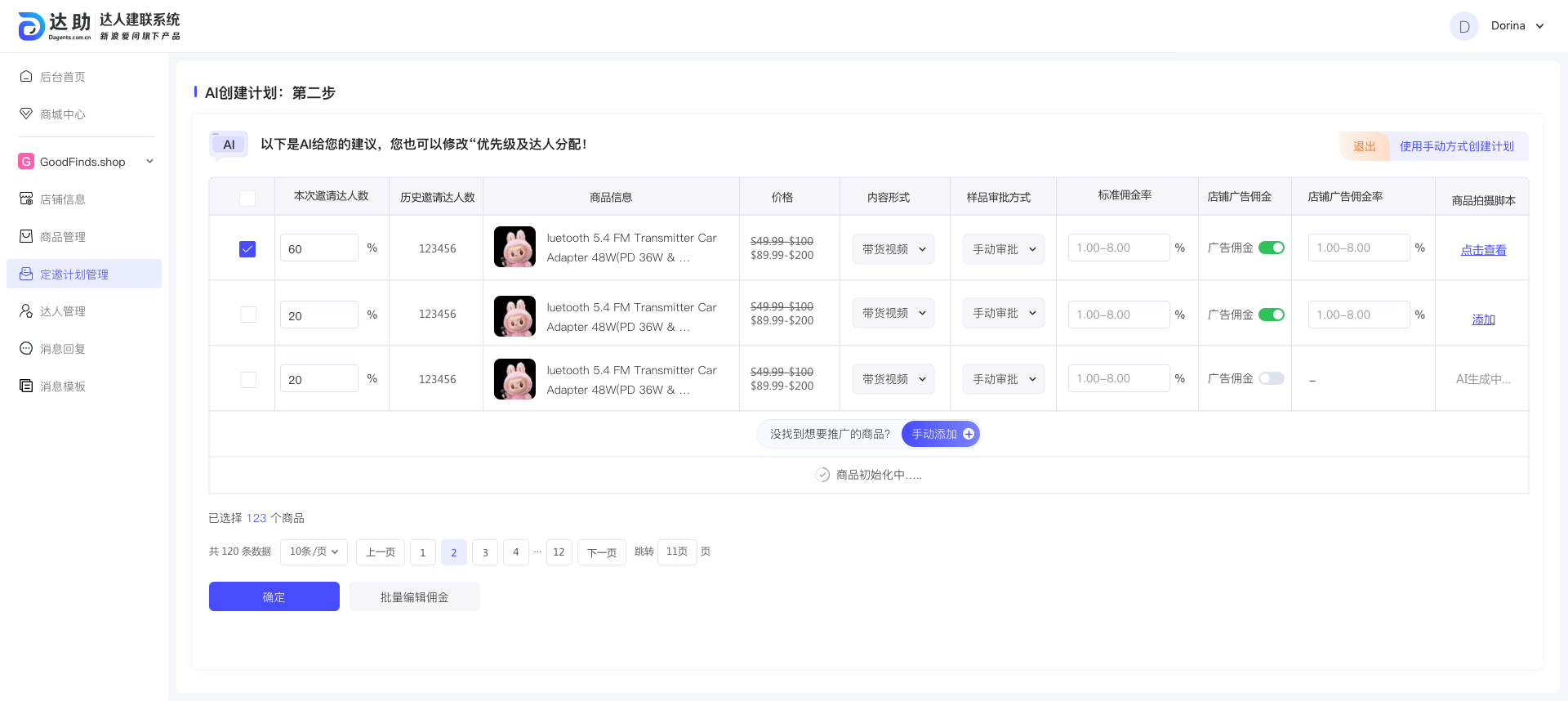The width and height of the screenshot is (1568, 701).
Task: Open the 10条/页 page size dropdown
Action: [314, 552]
